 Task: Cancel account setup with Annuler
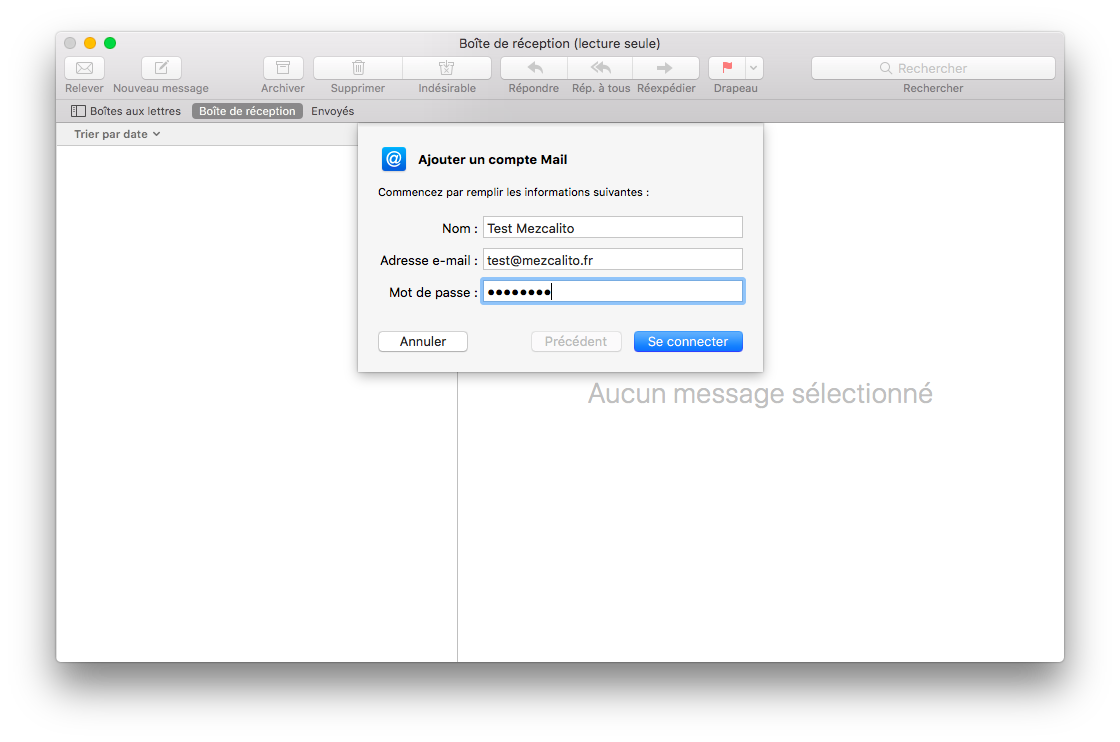(422, 341)
